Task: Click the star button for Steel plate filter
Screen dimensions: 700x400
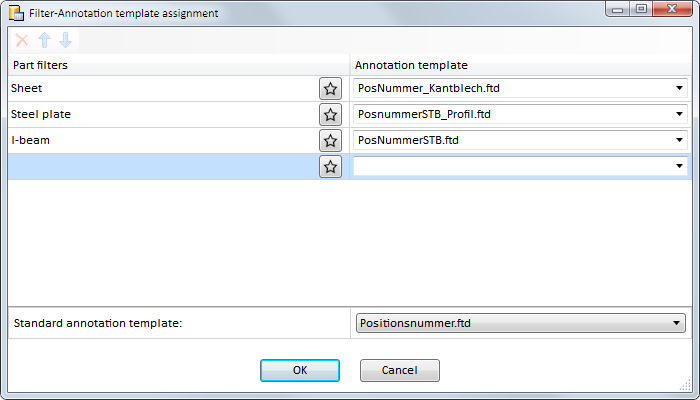Action: [330, 114]
